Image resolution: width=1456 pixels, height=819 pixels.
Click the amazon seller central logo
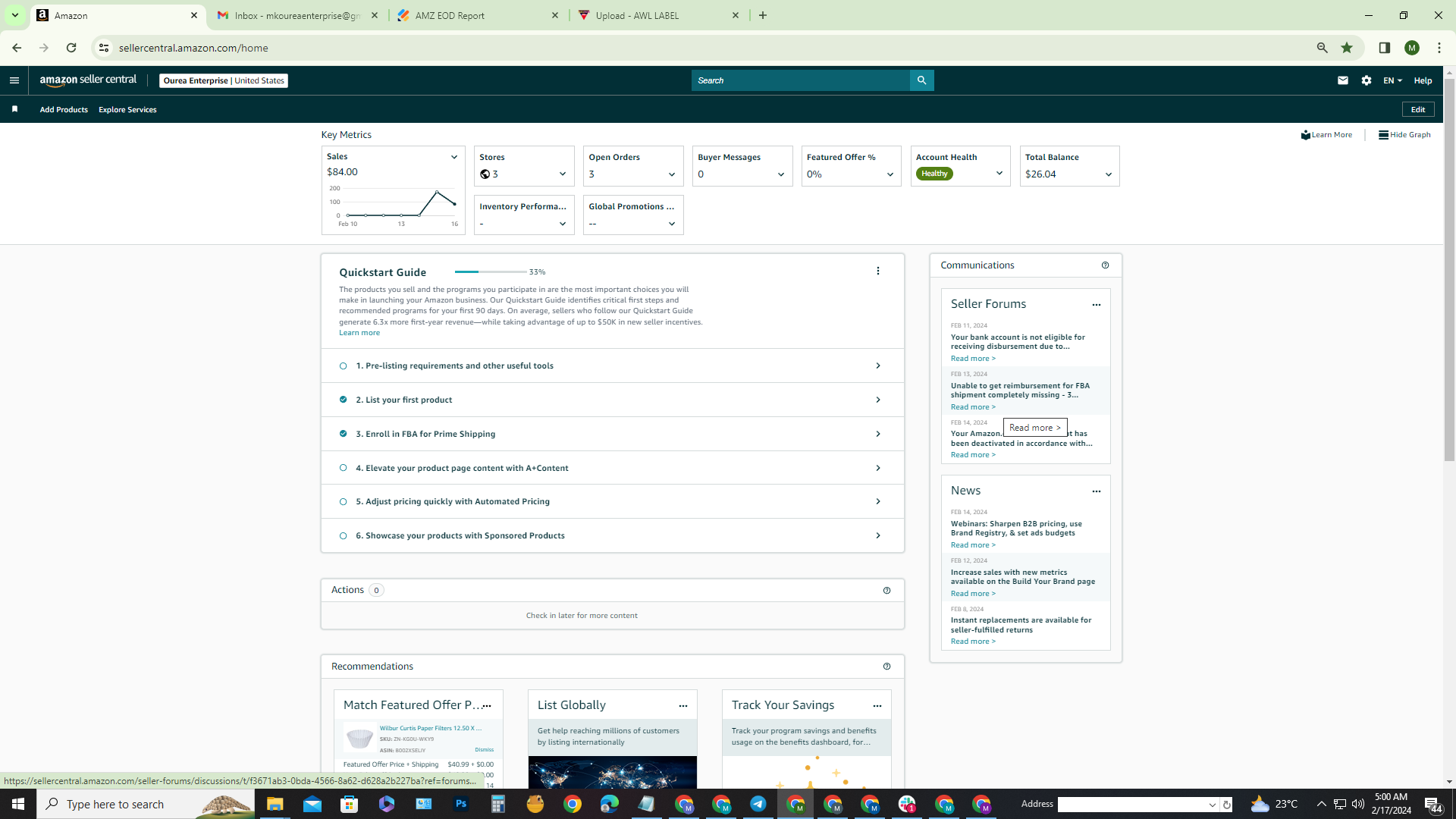[88, 80]
